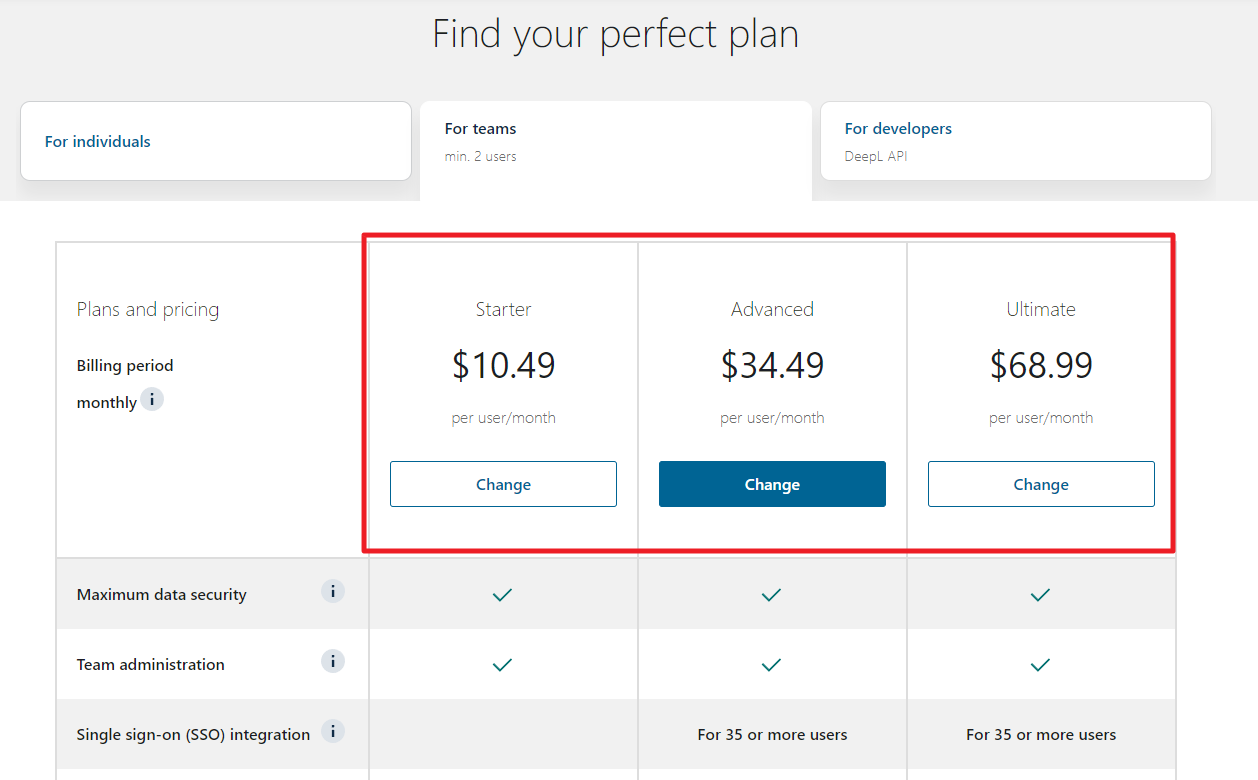Screen dimensions: 1258x780
Task: Click Advanced's Maximum data security checkmark
Action: point(771,595)
